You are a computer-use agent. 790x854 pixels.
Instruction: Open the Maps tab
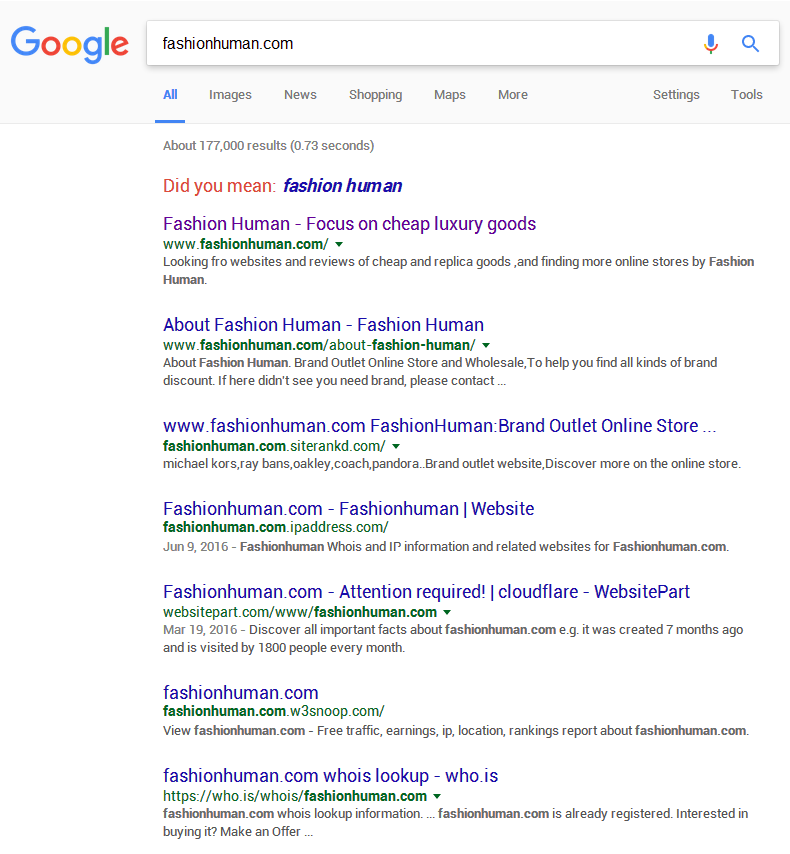(449, 95)
